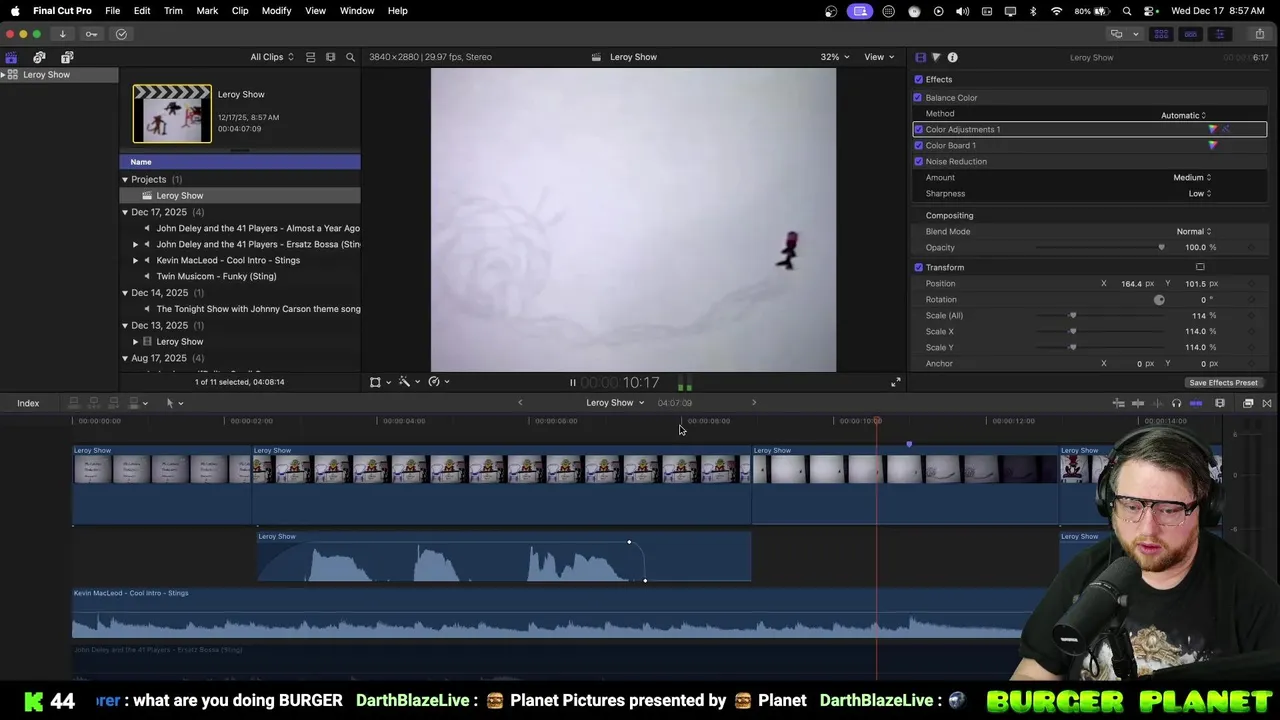
Task: Open Background Tasks checkmark icon
Action: (121, 34)
